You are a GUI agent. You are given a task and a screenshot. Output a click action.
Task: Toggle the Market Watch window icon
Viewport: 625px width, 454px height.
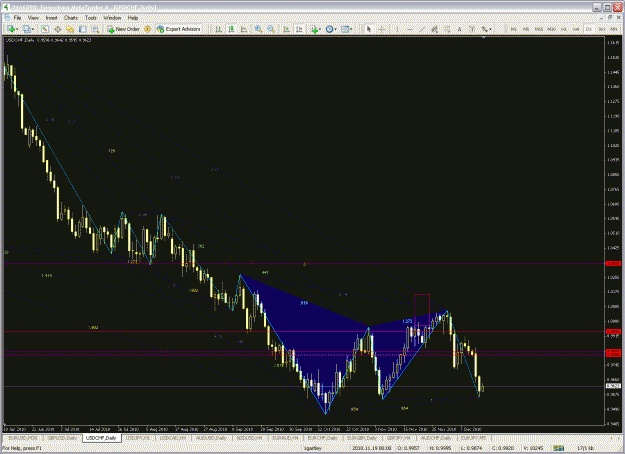click(45, 29)
